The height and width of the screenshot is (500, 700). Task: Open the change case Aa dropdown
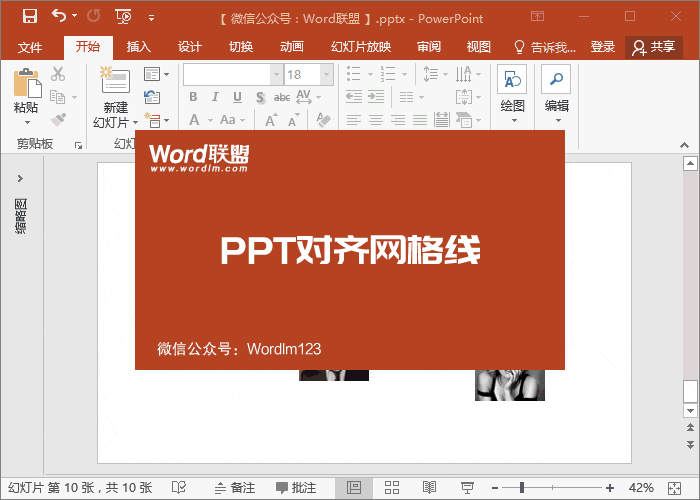point(233,120)
